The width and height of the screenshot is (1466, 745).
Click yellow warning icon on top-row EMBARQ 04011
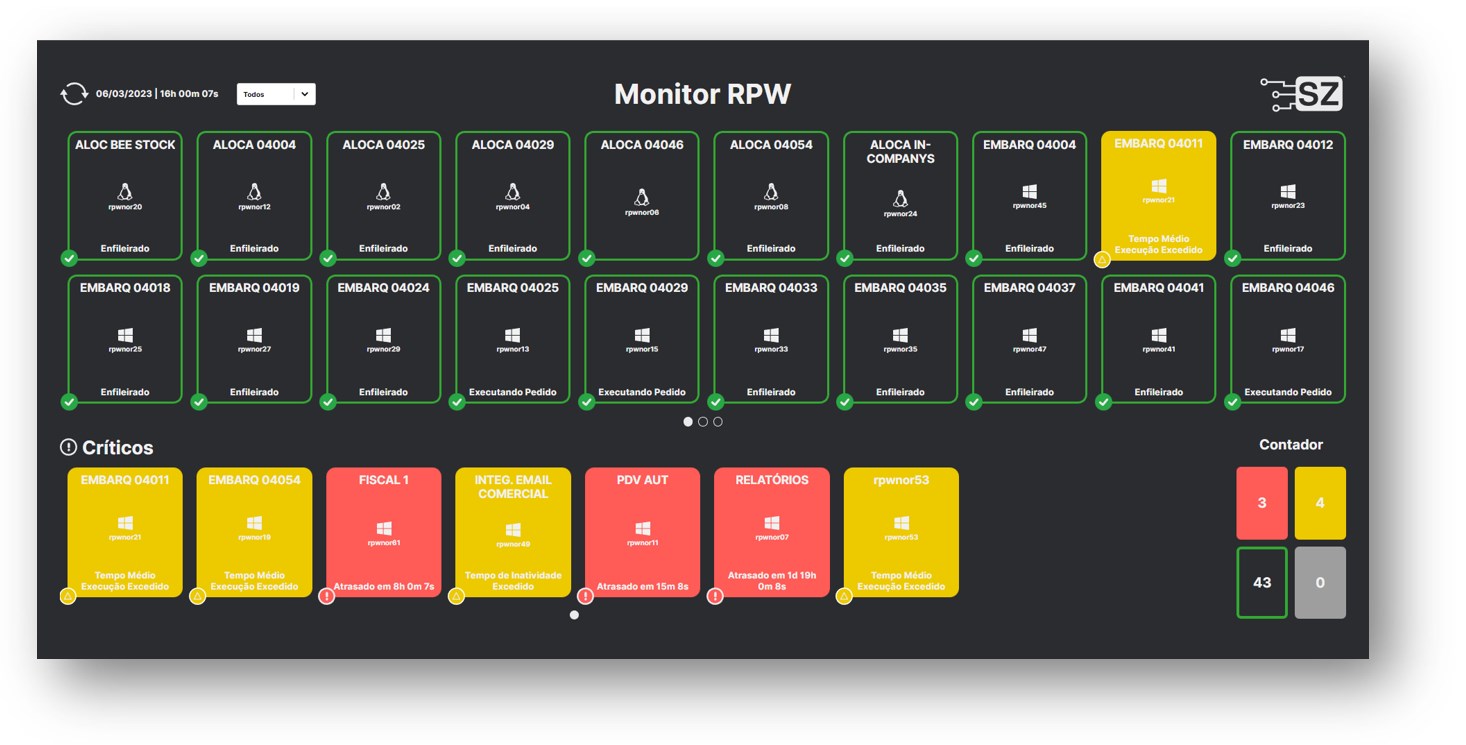click(1102, 260)
